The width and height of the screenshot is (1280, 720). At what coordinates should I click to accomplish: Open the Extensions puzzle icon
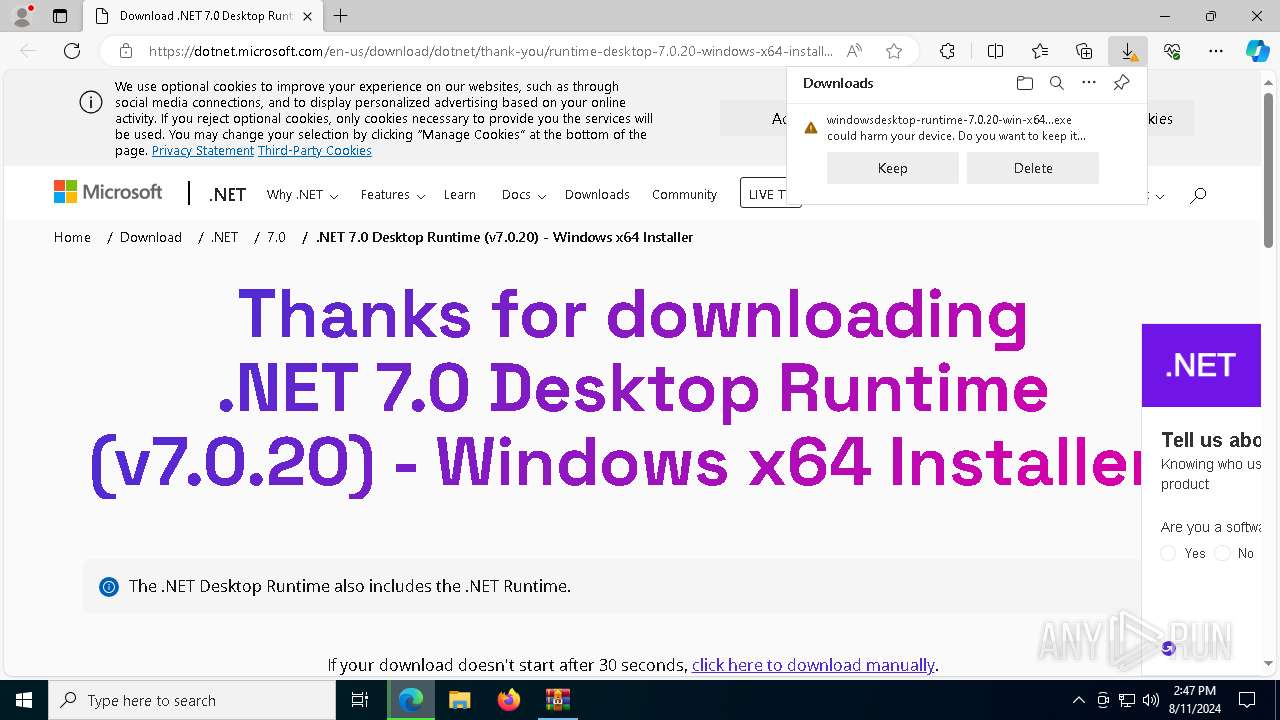coord(947,51)
